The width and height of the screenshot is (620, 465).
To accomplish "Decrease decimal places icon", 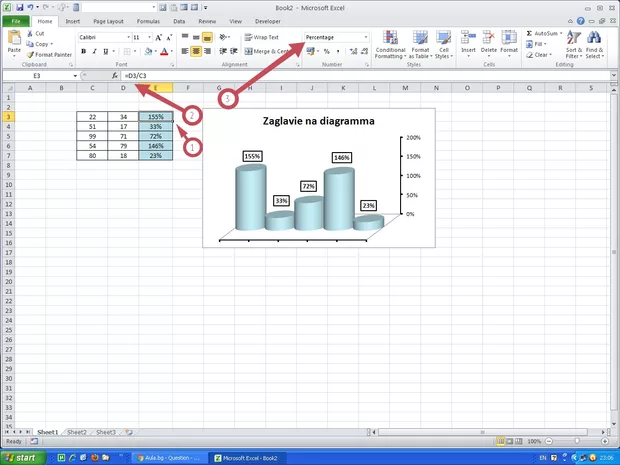I will point(365,51).
